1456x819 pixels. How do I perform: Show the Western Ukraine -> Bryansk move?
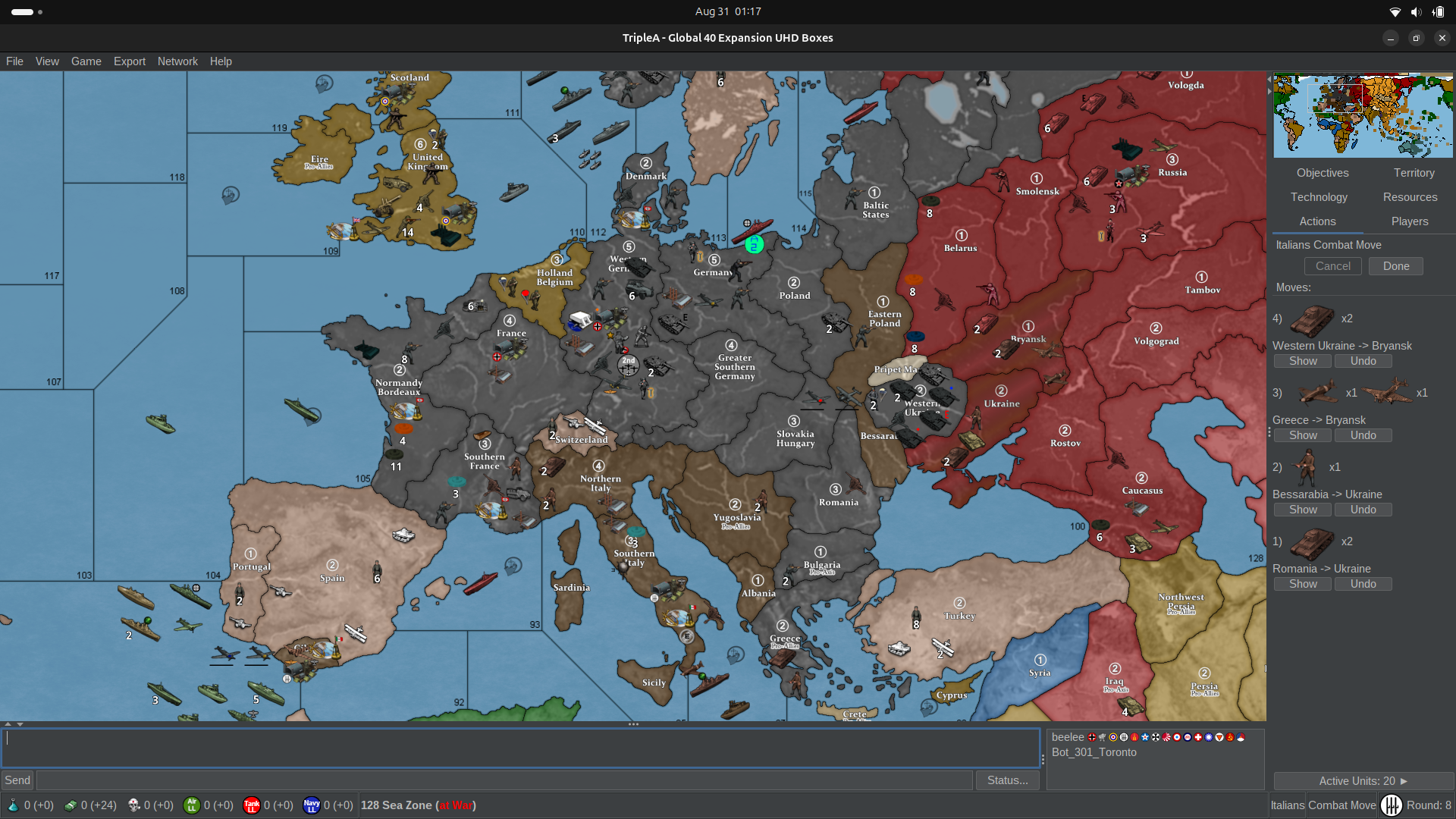tap(1303, 361)
